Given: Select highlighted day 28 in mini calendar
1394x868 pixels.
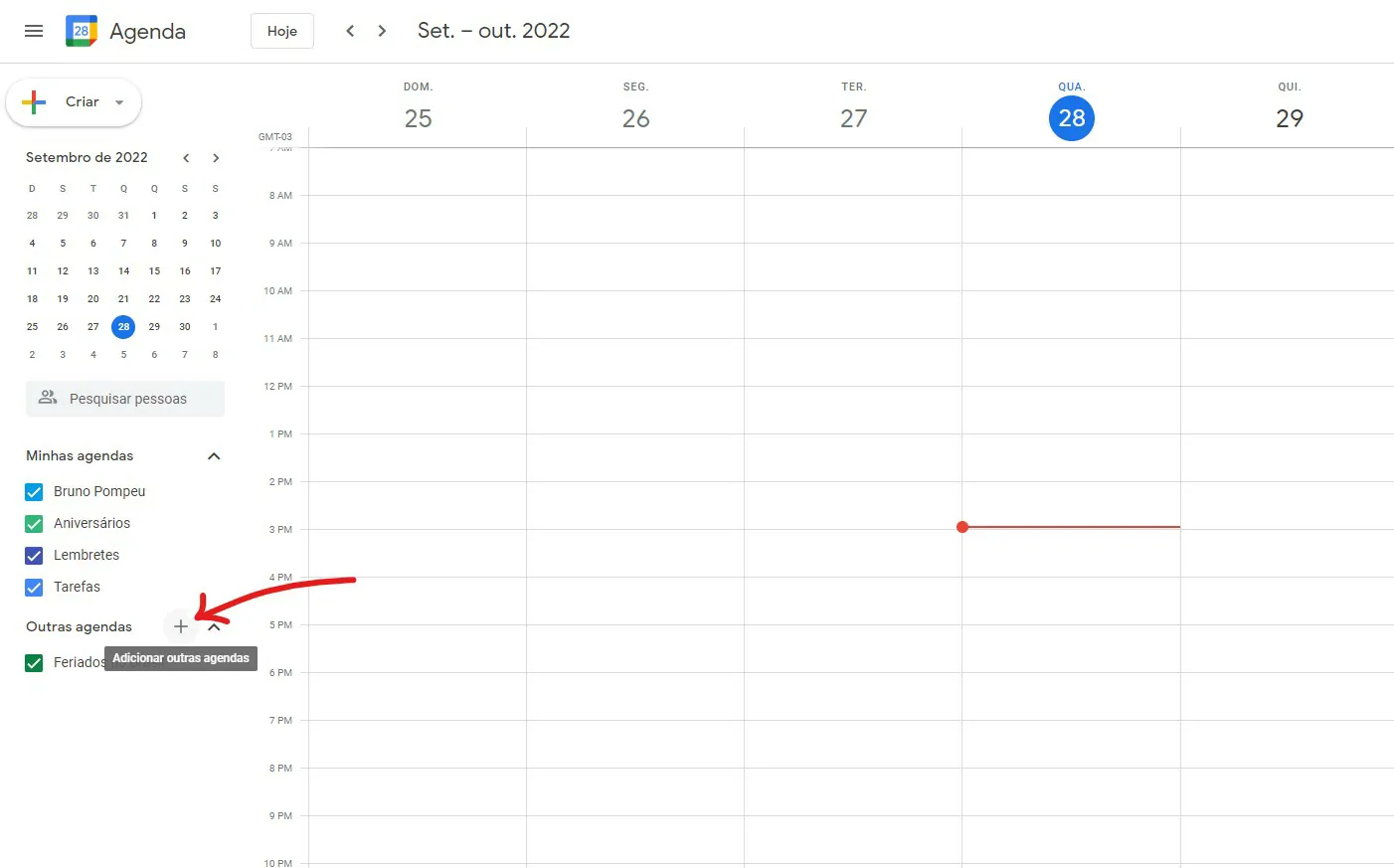Looking at the screenshot, I should [123, 326].
